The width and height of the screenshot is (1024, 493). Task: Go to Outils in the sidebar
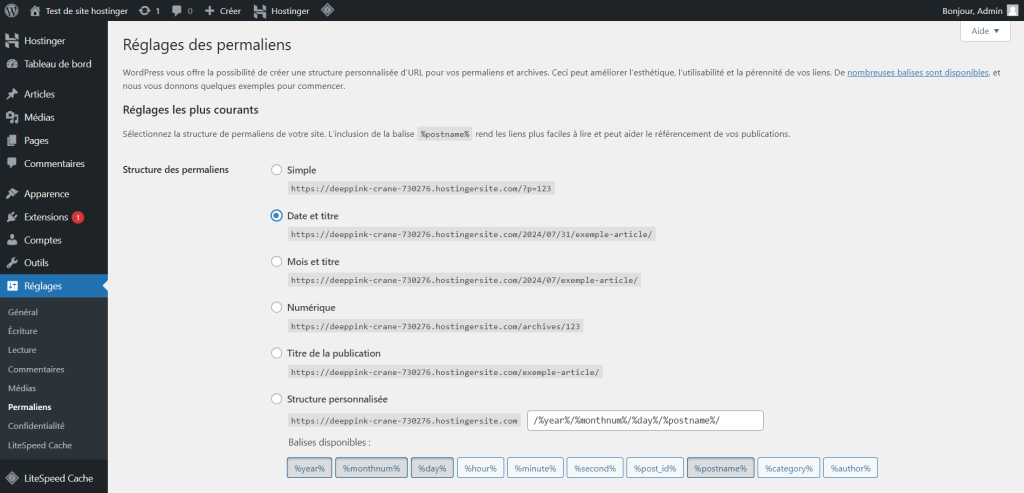[x=36, y=263]
